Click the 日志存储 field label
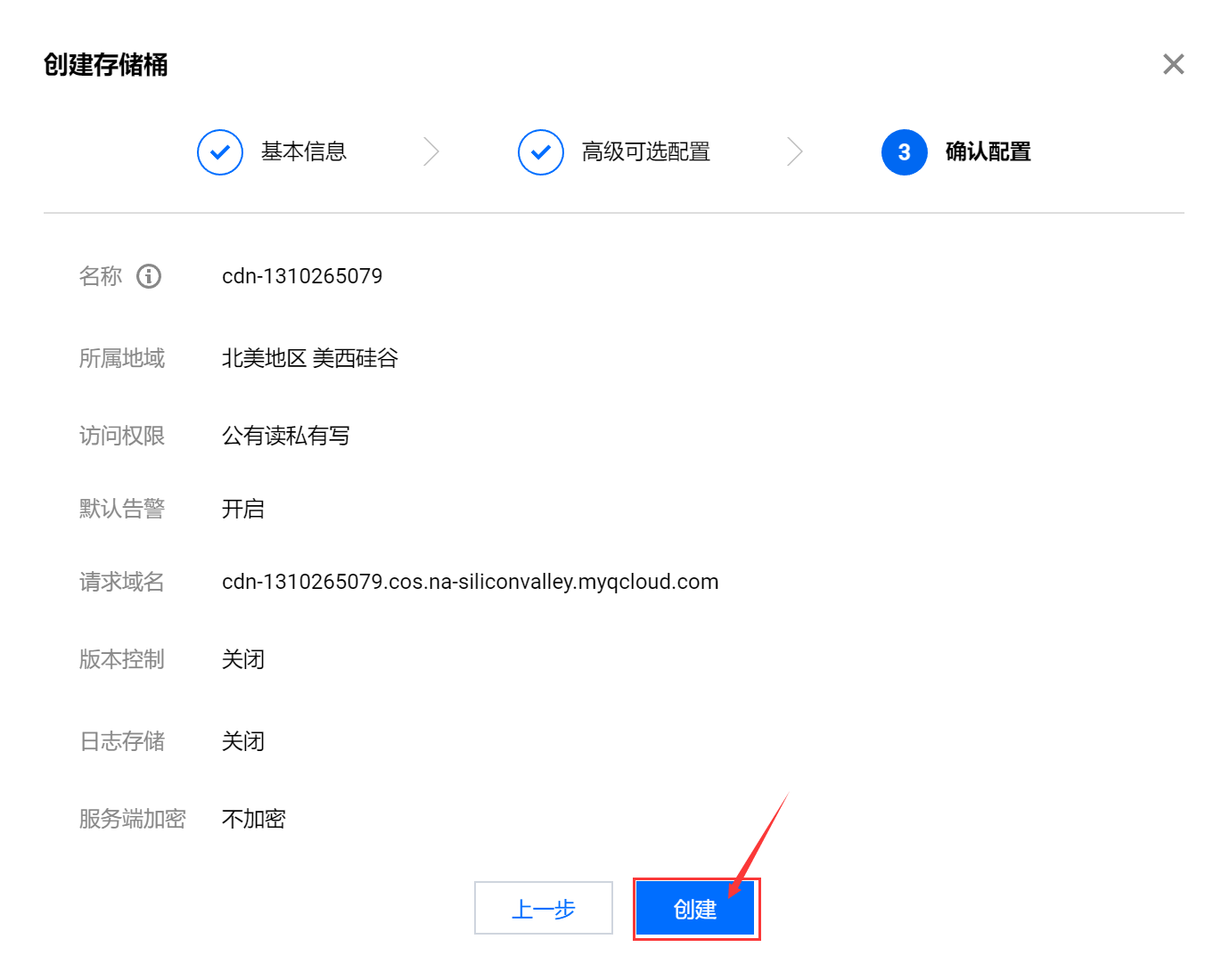1213x980 pixels. coord(122,741)
